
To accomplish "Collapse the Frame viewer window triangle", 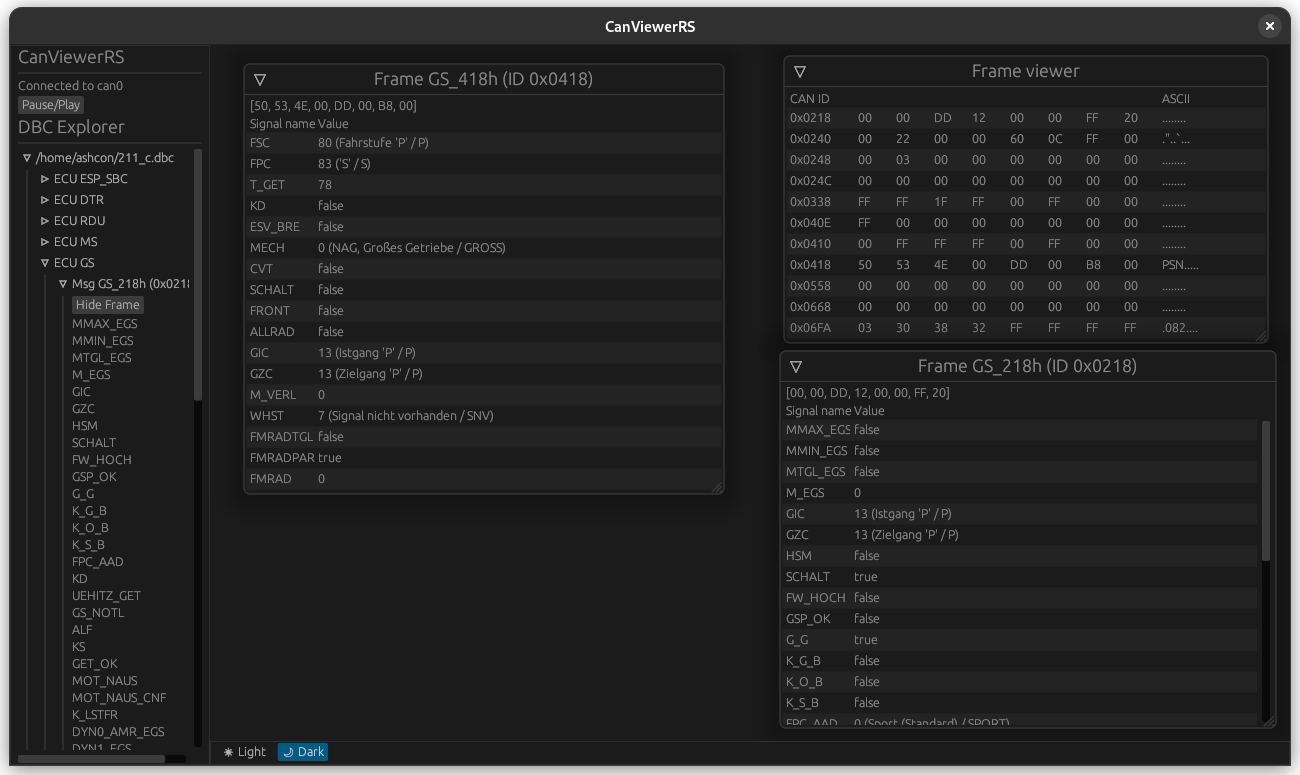I will coord(800,72).
